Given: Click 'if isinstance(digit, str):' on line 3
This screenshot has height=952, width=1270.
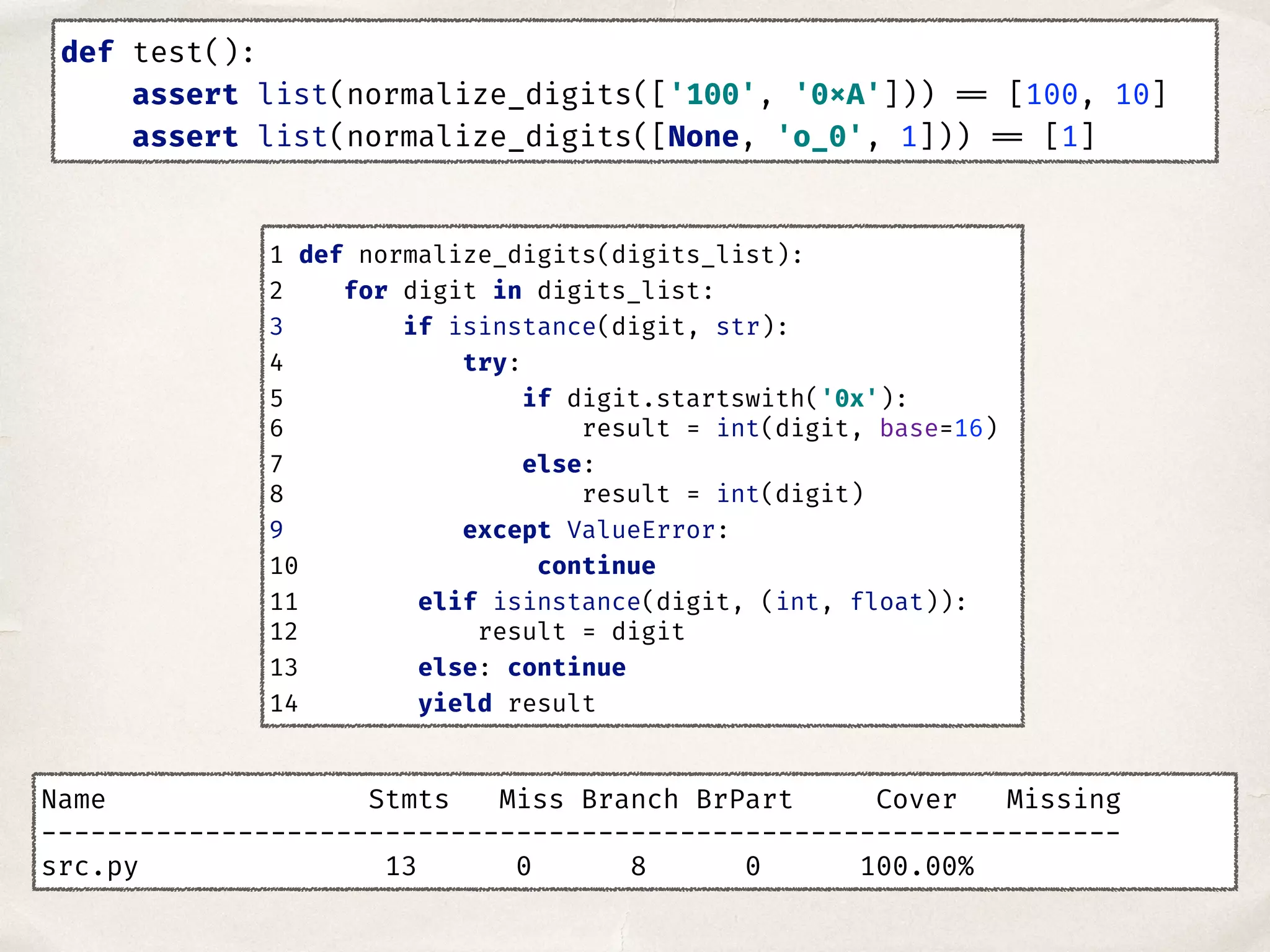Looking at the screenshot, I should [596, 327].
